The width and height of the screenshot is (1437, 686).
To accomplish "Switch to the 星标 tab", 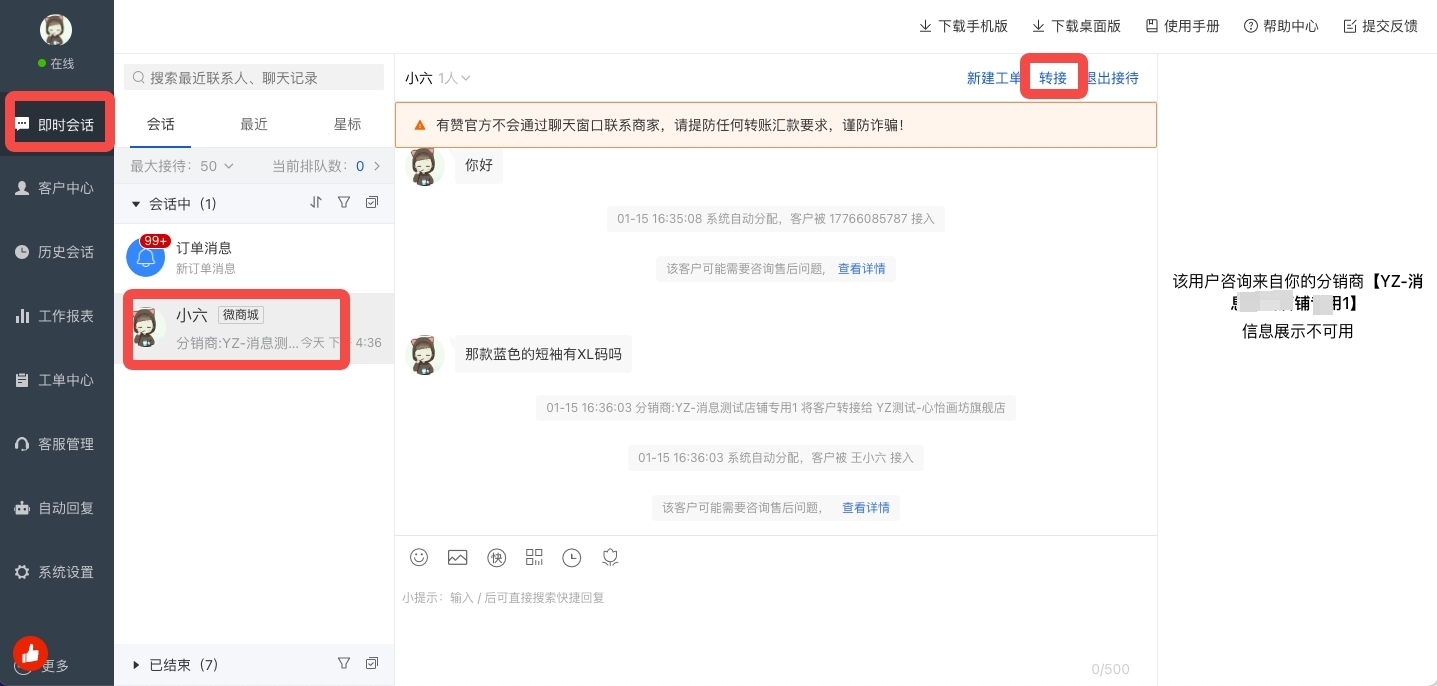I will coord(347,125).
